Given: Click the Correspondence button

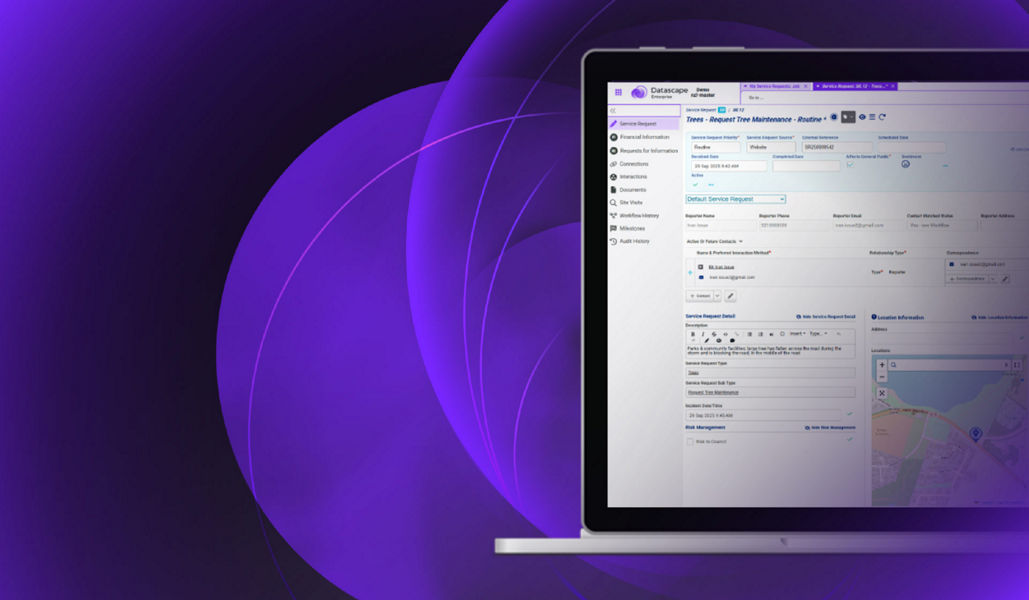Looking at the screenshot, I should pos(967,279).
